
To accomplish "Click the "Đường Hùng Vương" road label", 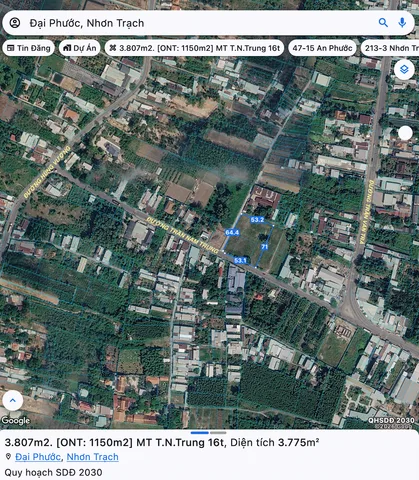I will 47,171.
